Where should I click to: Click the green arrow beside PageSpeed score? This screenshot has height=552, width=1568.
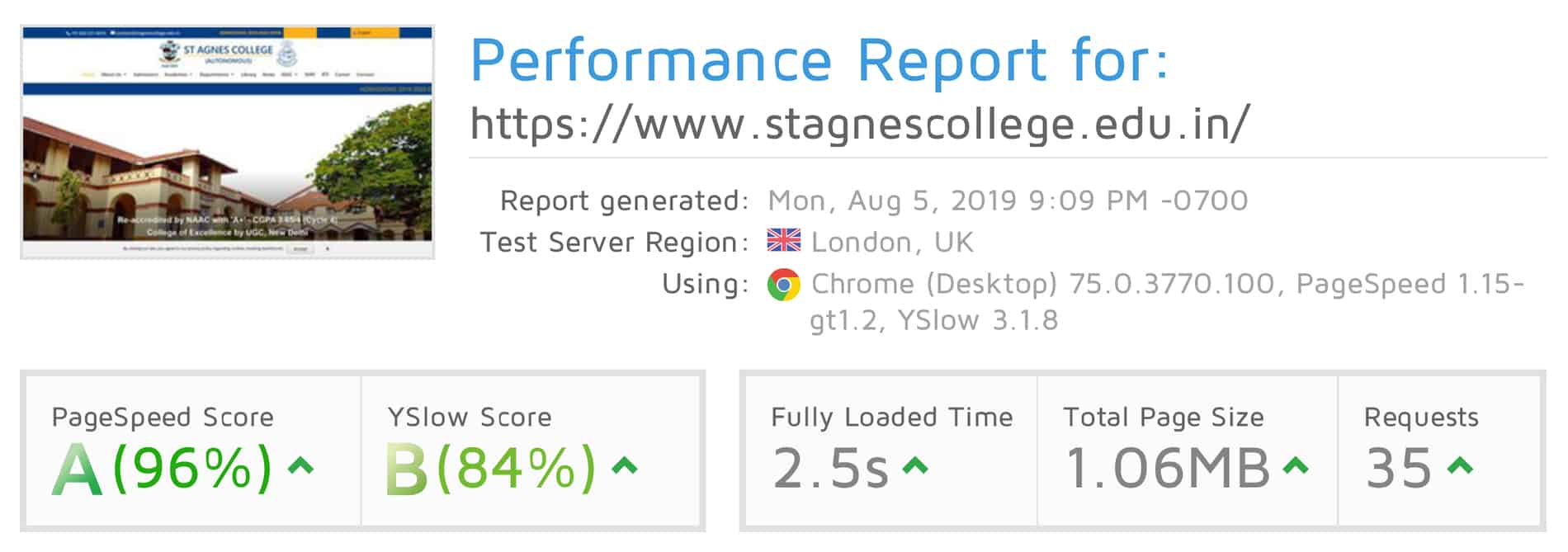click(x=300, y=466)
